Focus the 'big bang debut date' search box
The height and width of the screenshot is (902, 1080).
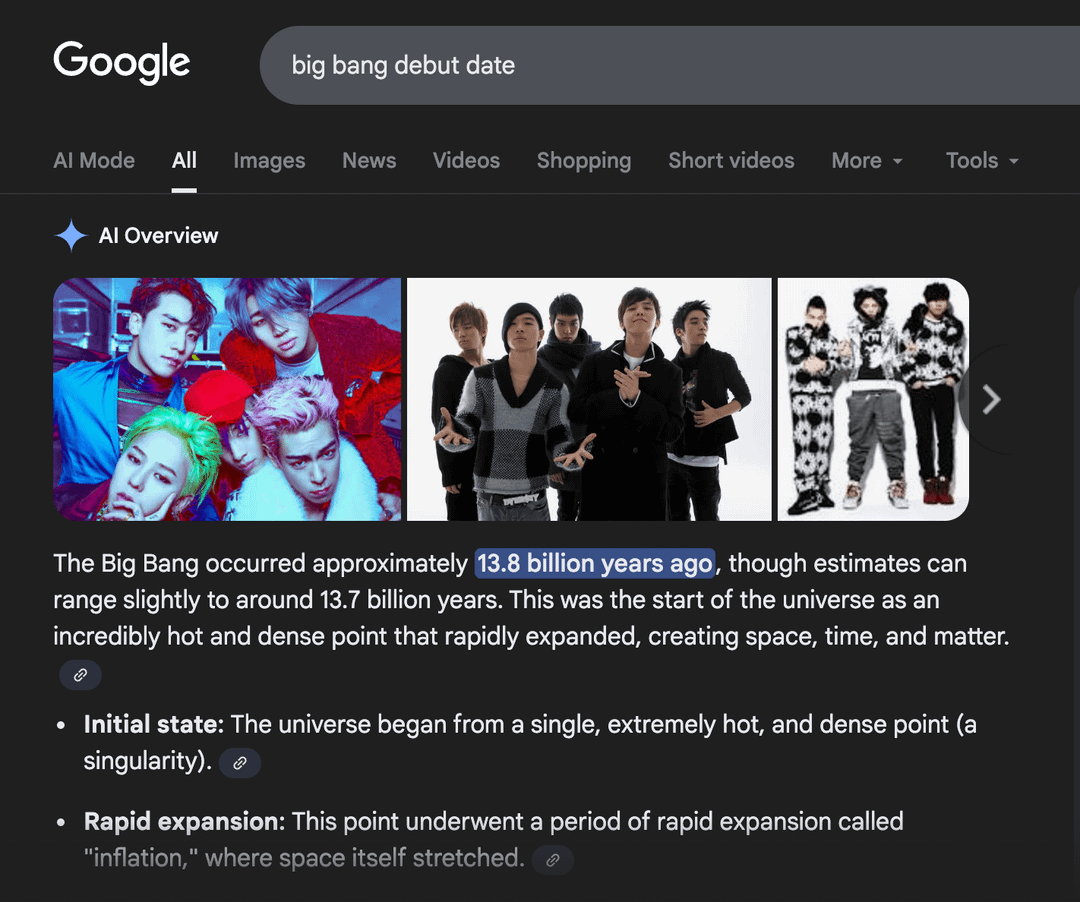(600, 66)
